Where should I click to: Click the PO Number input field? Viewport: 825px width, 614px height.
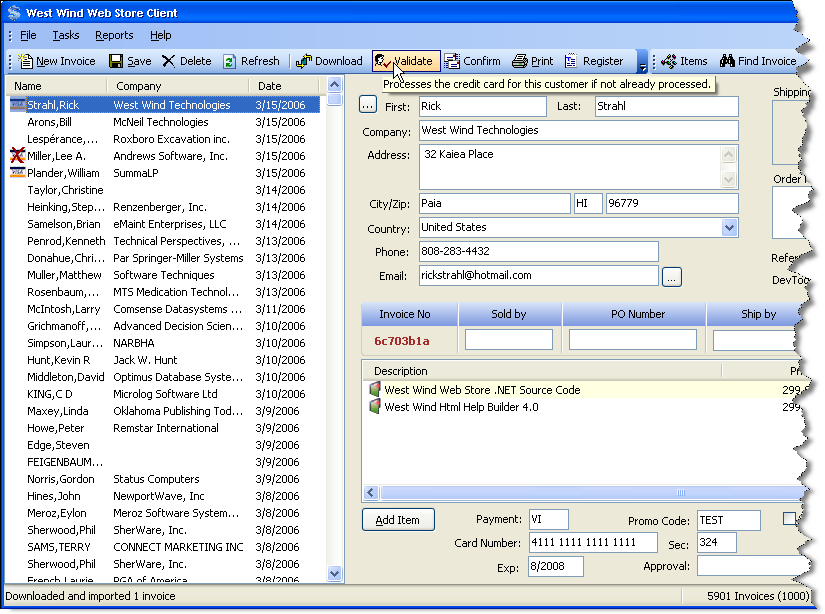click(x=633, y=339)
